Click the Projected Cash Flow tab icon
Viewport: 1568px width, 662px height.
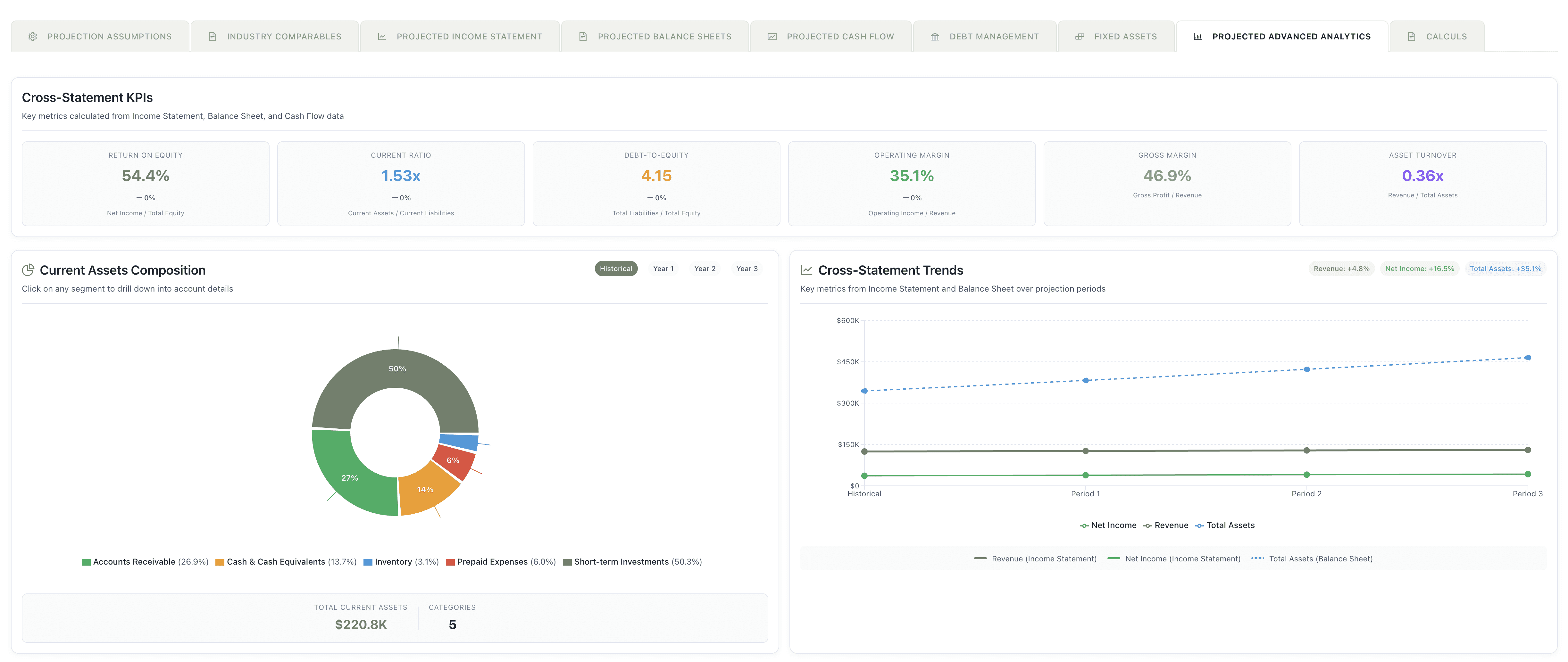tap(772, 37)
